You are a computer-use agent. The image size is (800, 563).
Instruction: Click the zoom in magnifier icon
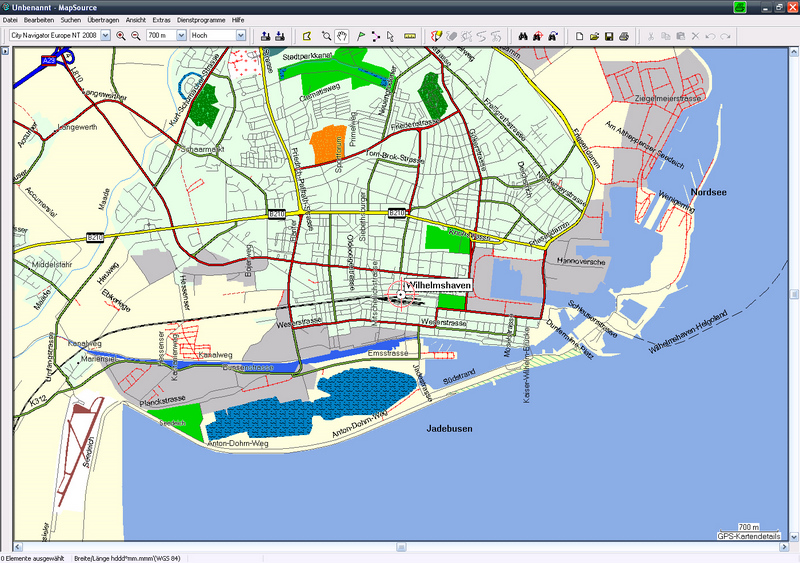121,36
